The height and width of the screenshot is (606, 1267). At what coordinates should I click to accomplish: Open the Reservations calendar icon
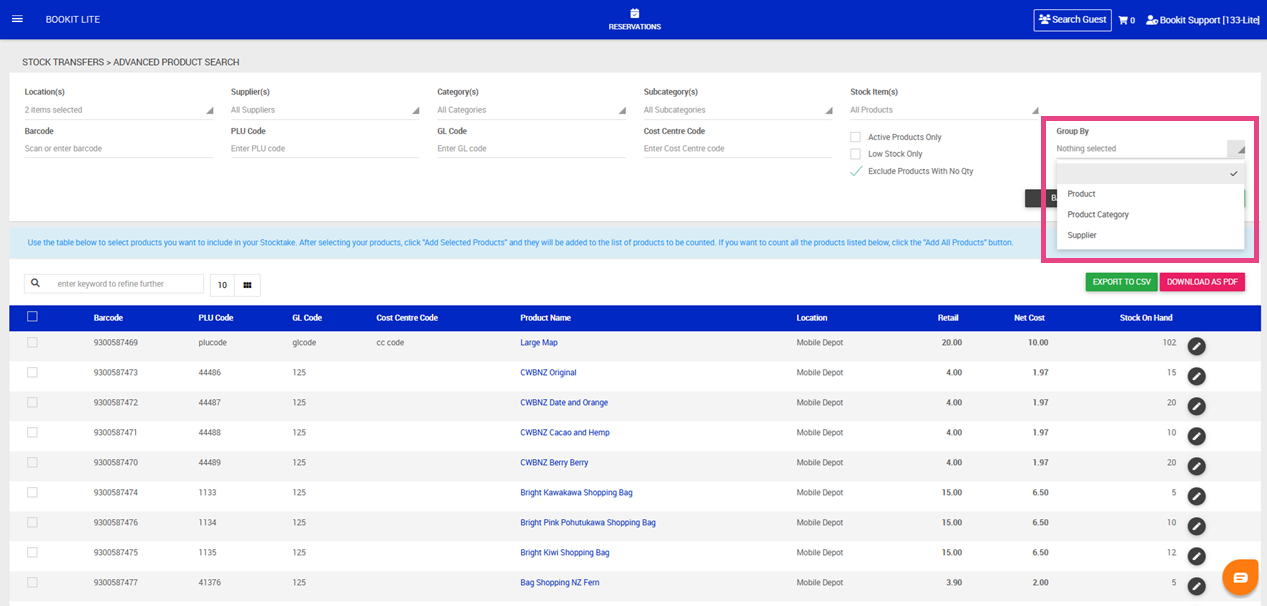[x=634, y=14]
